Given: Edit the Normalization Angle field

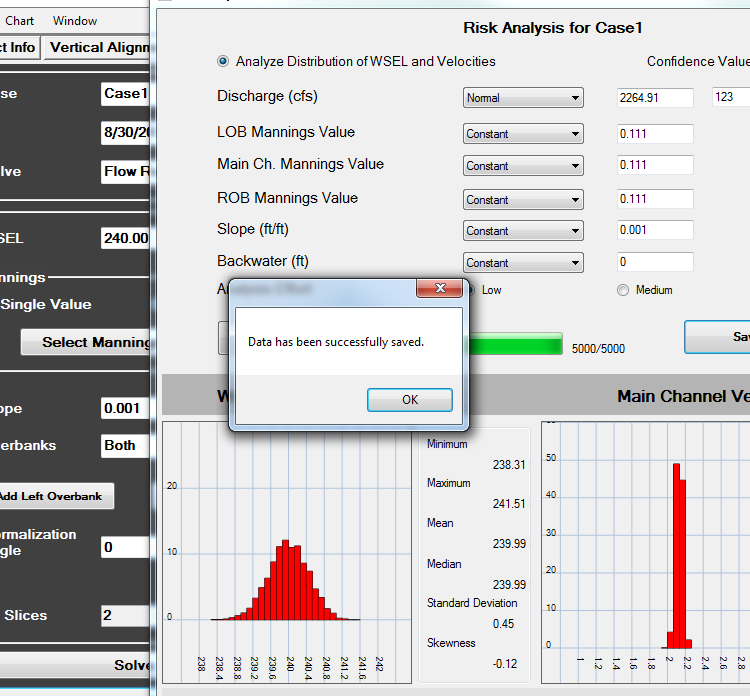Looking at the screenshot, I should 125,547.
